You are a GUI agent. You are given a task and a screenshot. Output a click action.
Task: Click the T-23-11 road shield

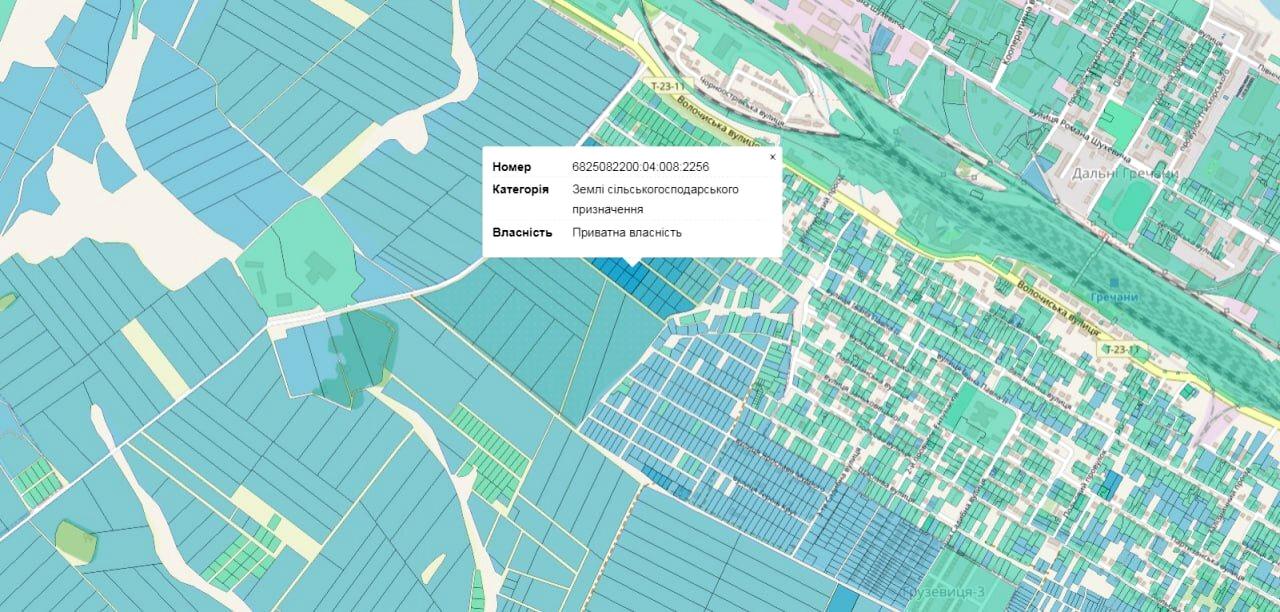point(662,87)
